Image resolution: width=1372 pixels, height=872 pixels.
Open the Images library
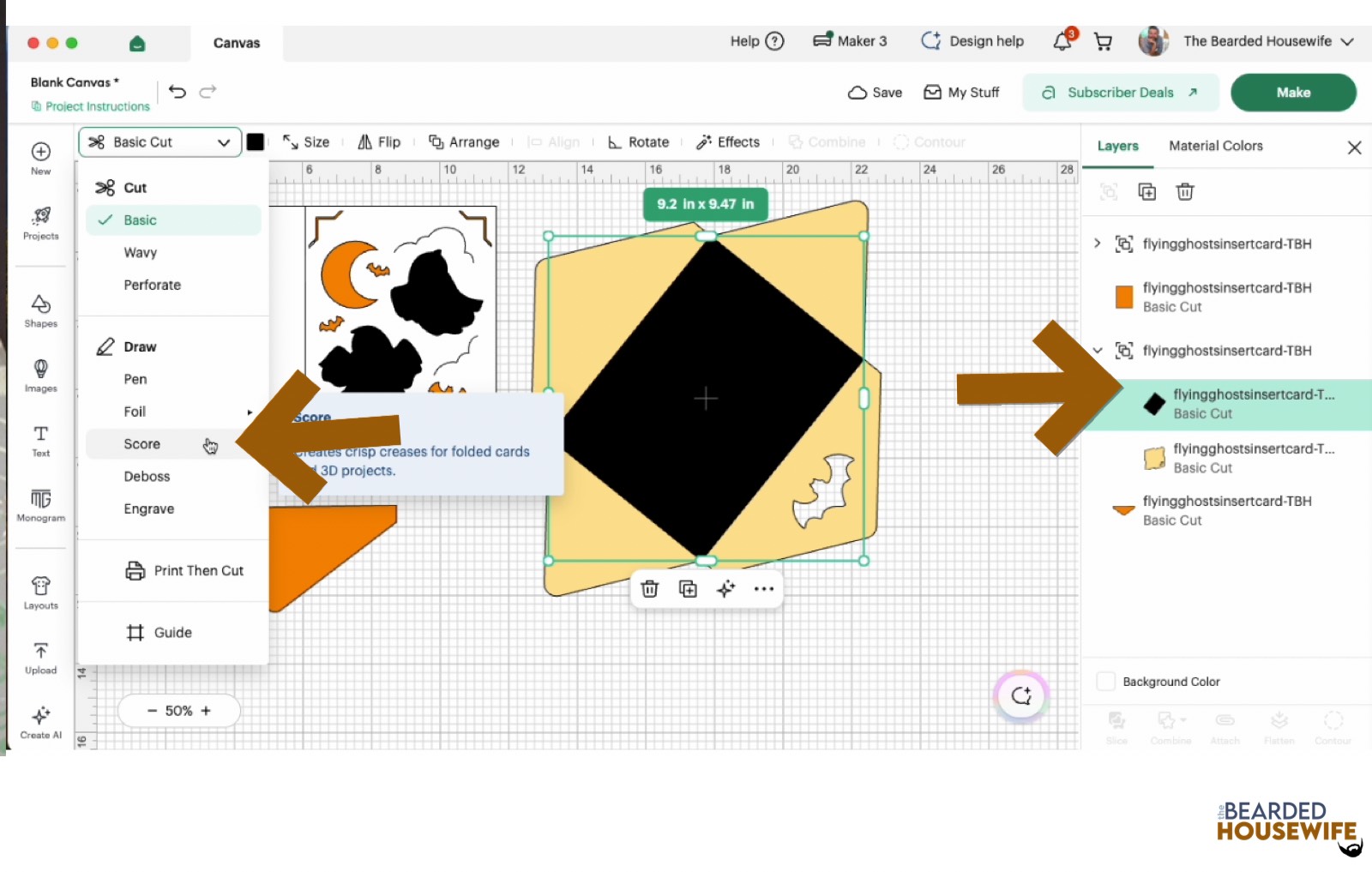pos(40,376)
